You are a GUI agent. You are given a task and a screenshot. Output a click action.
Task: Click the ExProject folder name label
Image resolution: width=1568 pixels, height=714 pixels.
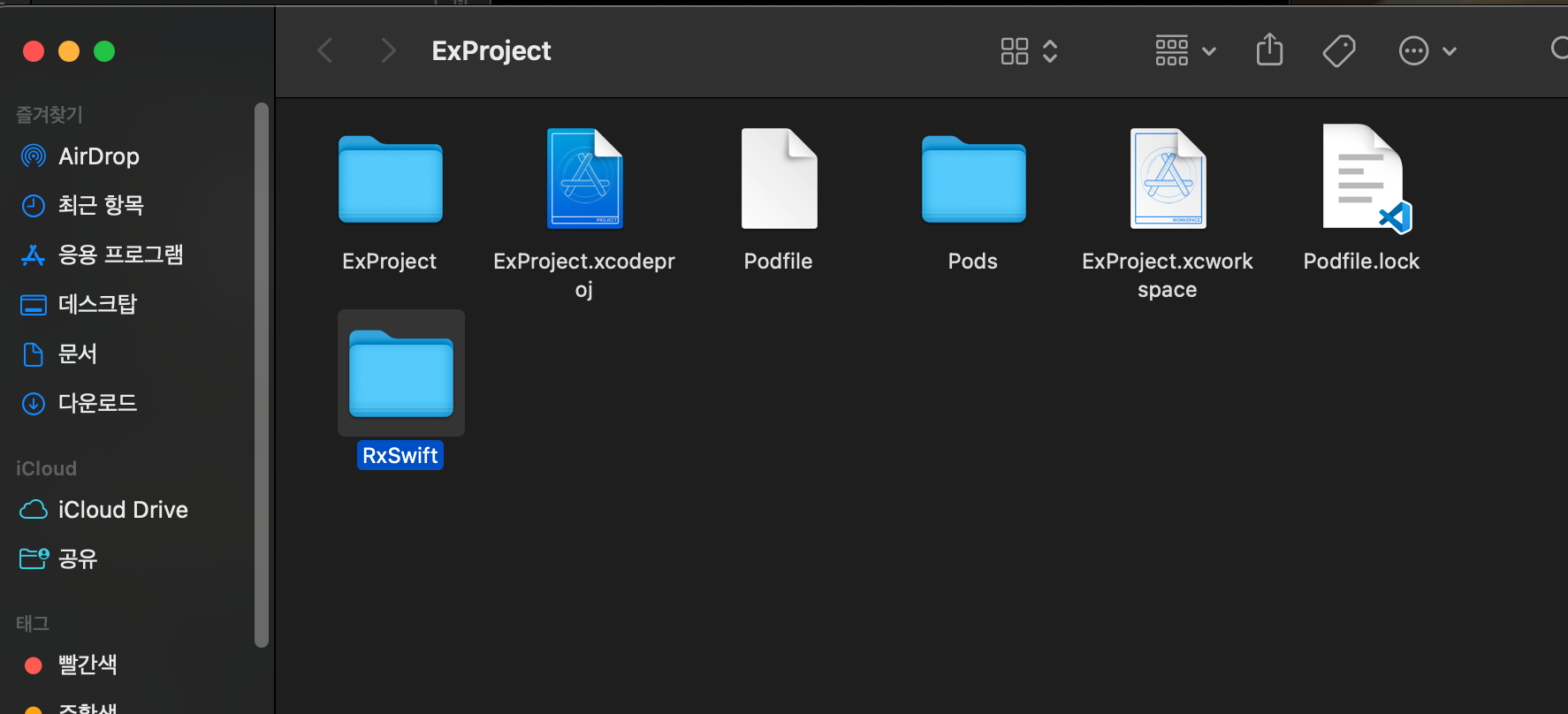click(x=390, y=262)
